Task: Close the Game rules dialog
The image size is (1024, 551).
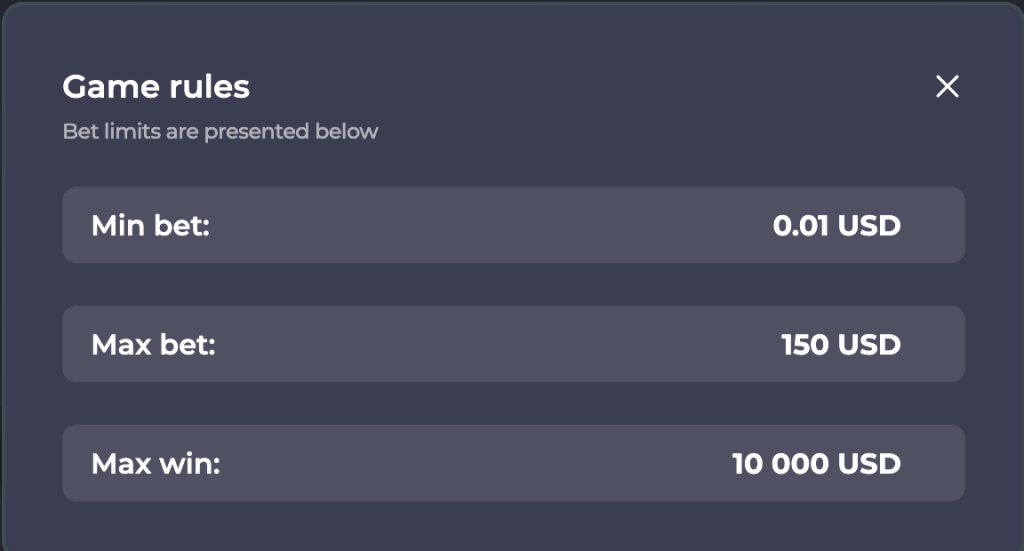Action: click(x=947, y=87)
